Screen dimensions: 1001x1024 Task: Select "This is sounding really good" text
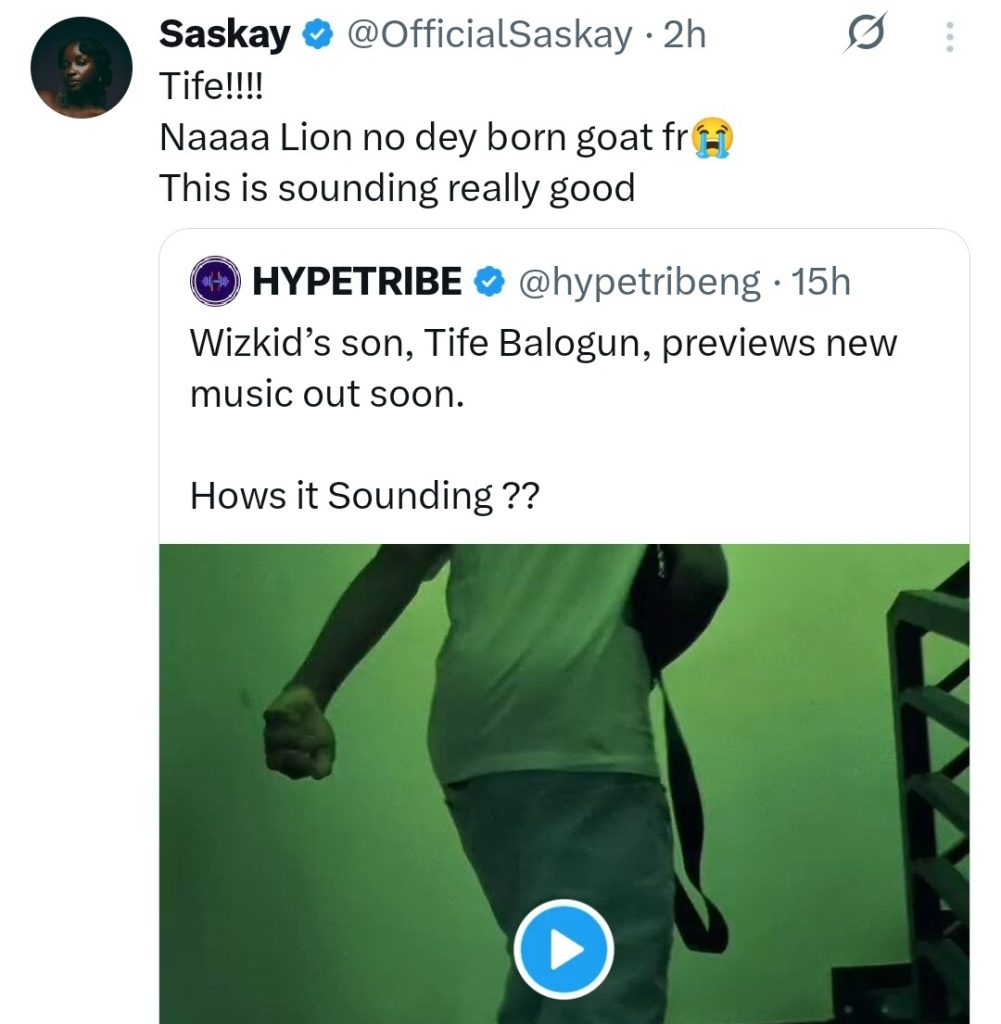pyautogui.click(x=397, y=188)
